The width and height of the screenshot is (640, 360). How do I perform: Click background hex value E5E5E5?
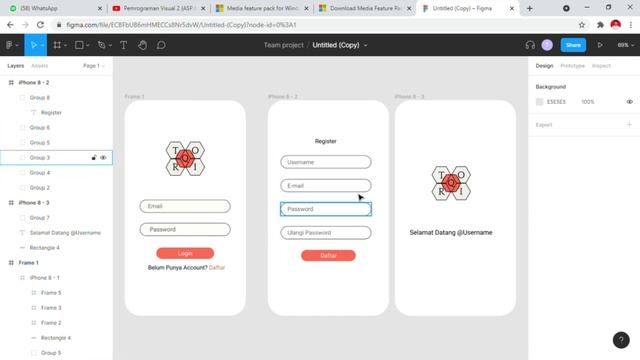(556, 102)
